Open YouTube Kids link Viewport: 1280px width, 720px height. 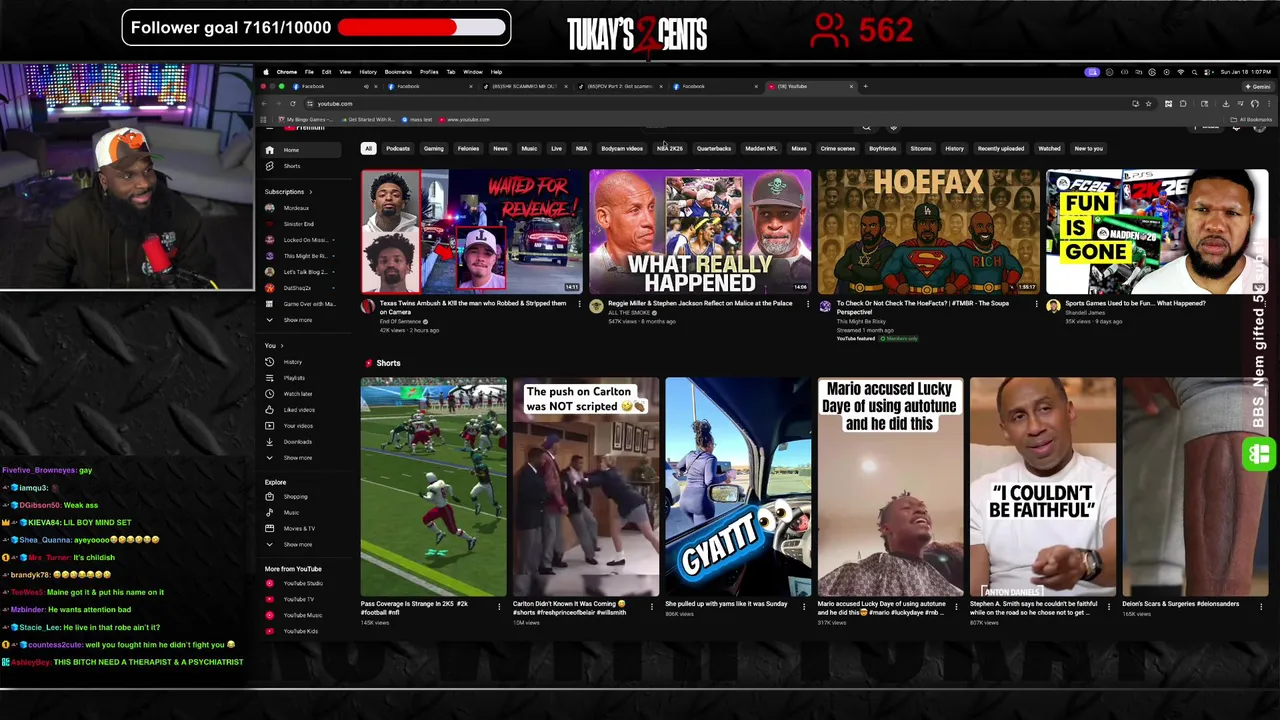tap(300, 631)
